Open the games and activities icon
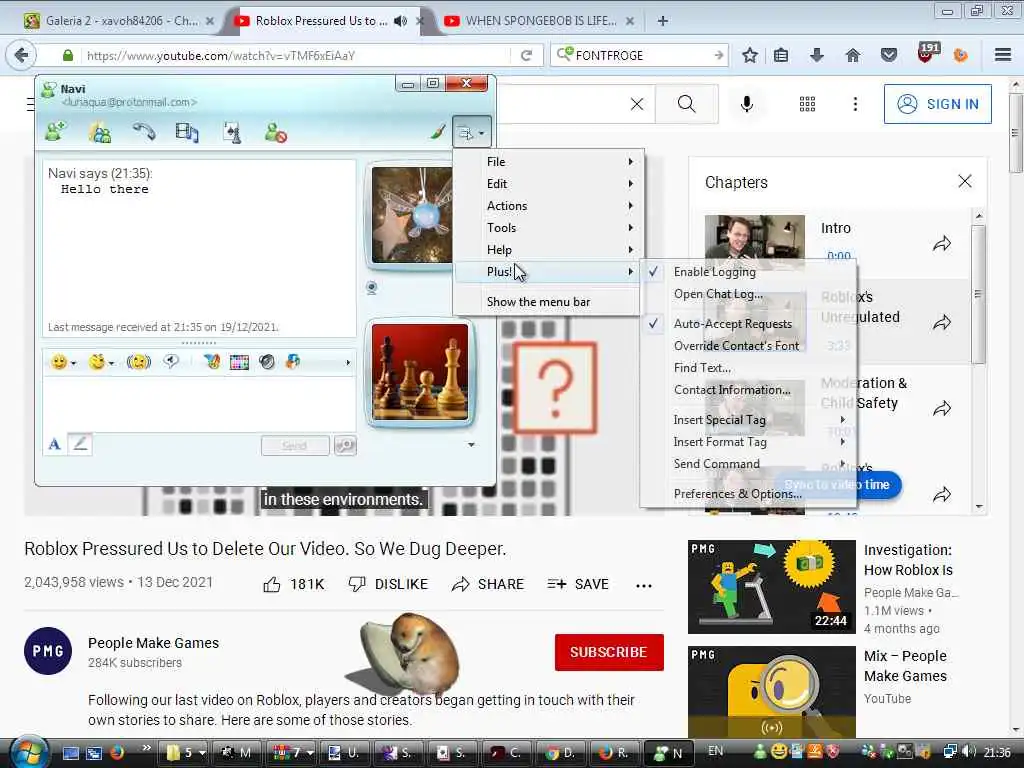 pyautogui.click(x=232, y=133)
